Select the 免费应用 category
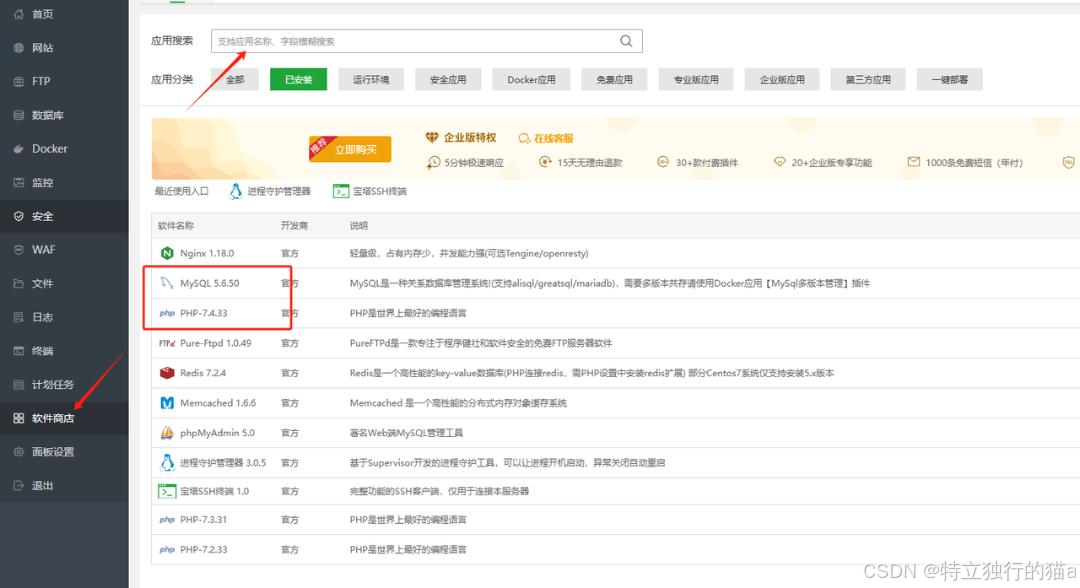Image resolution: width=1080 pixels, height=588 pixels. point(614,80)
